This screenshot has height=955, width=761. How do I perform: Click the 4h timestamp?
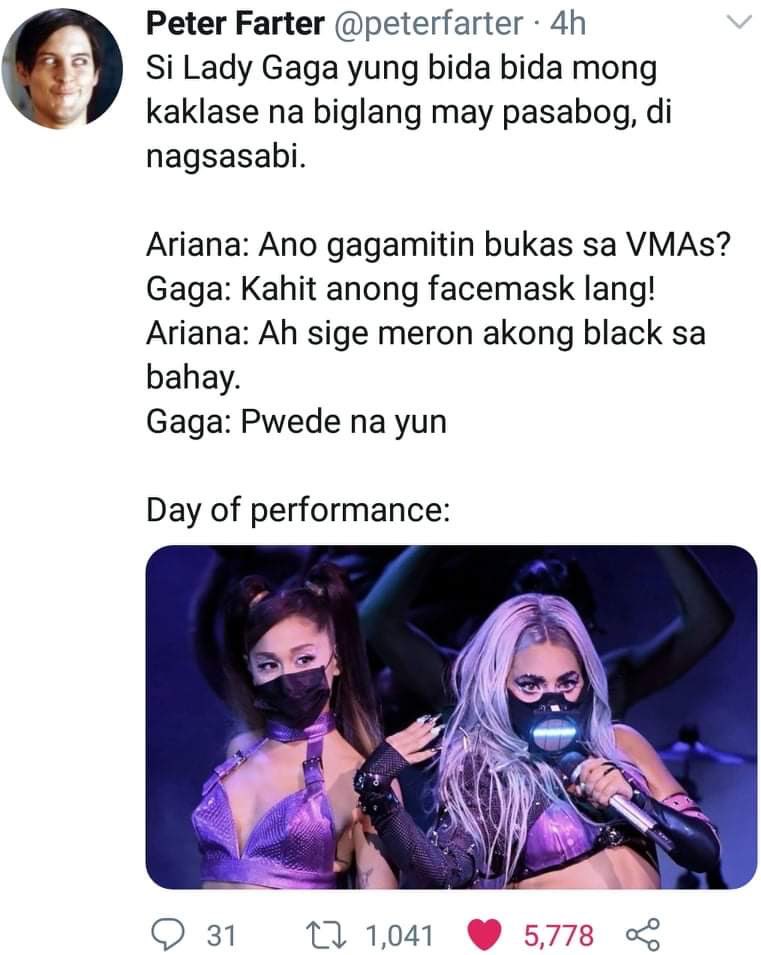[568, 24]
